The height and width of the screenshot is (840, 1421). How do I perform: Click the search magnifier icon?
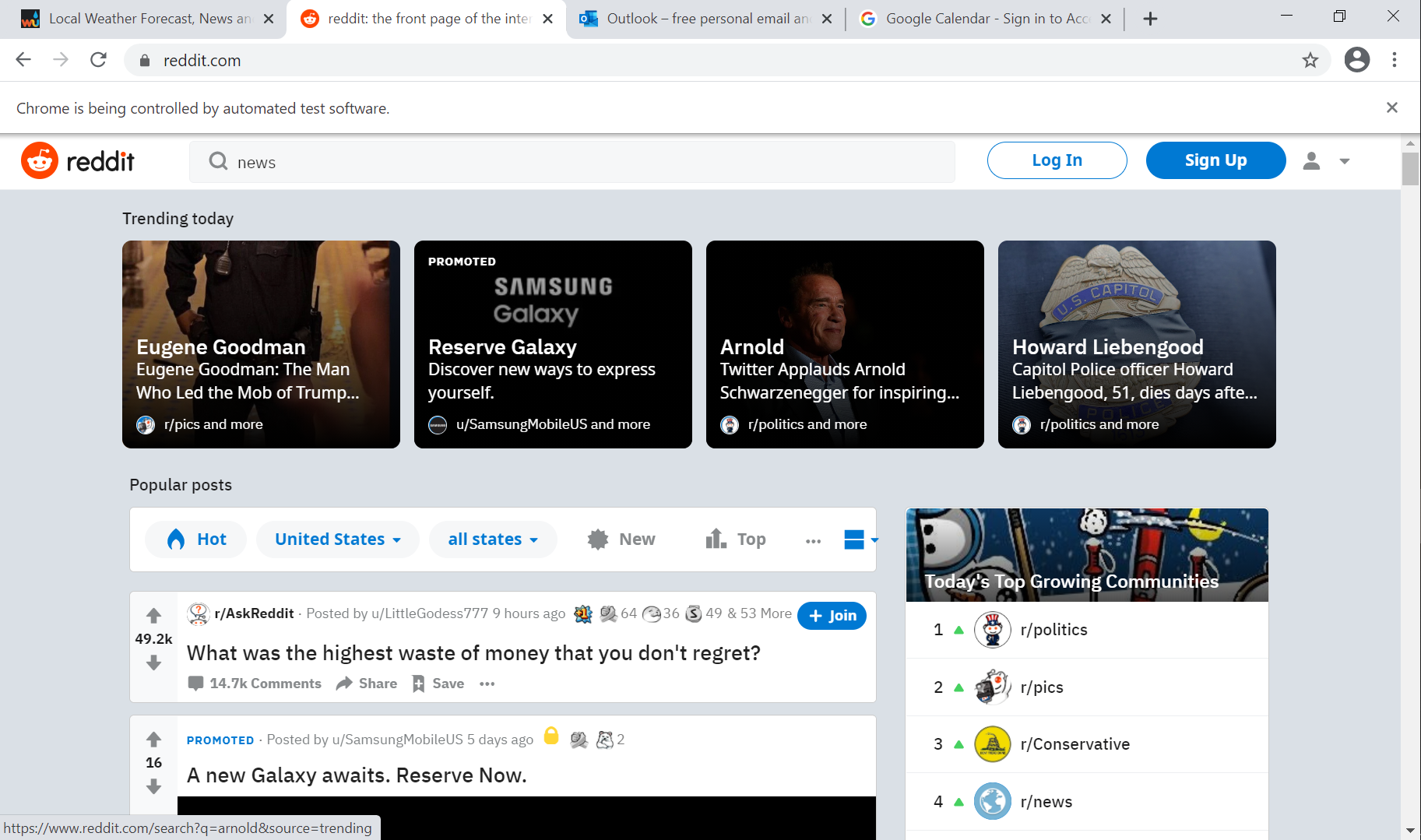[x=218, y=161]
